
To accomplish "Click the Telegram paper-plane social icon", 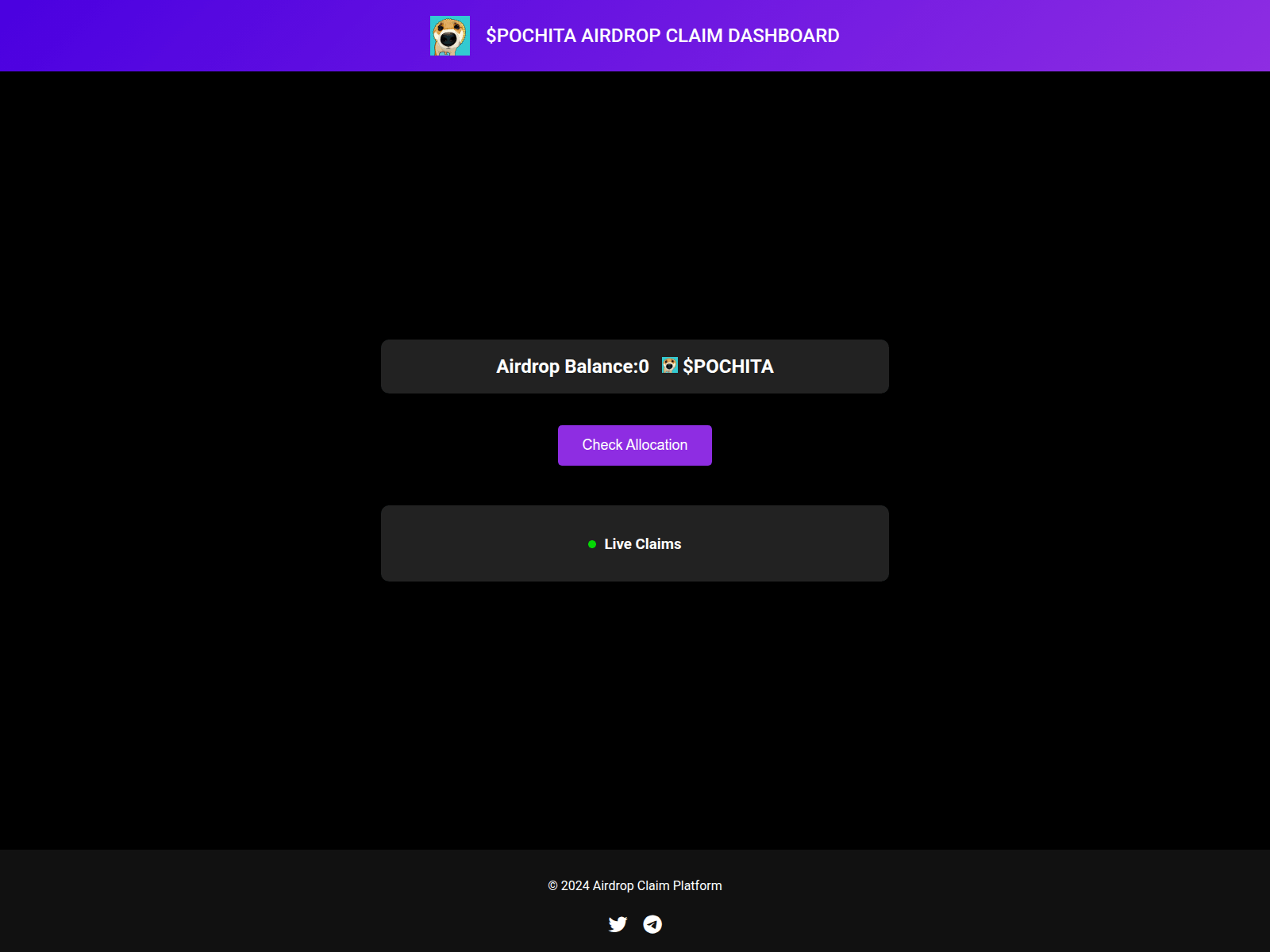I will (x=653, y=923).
